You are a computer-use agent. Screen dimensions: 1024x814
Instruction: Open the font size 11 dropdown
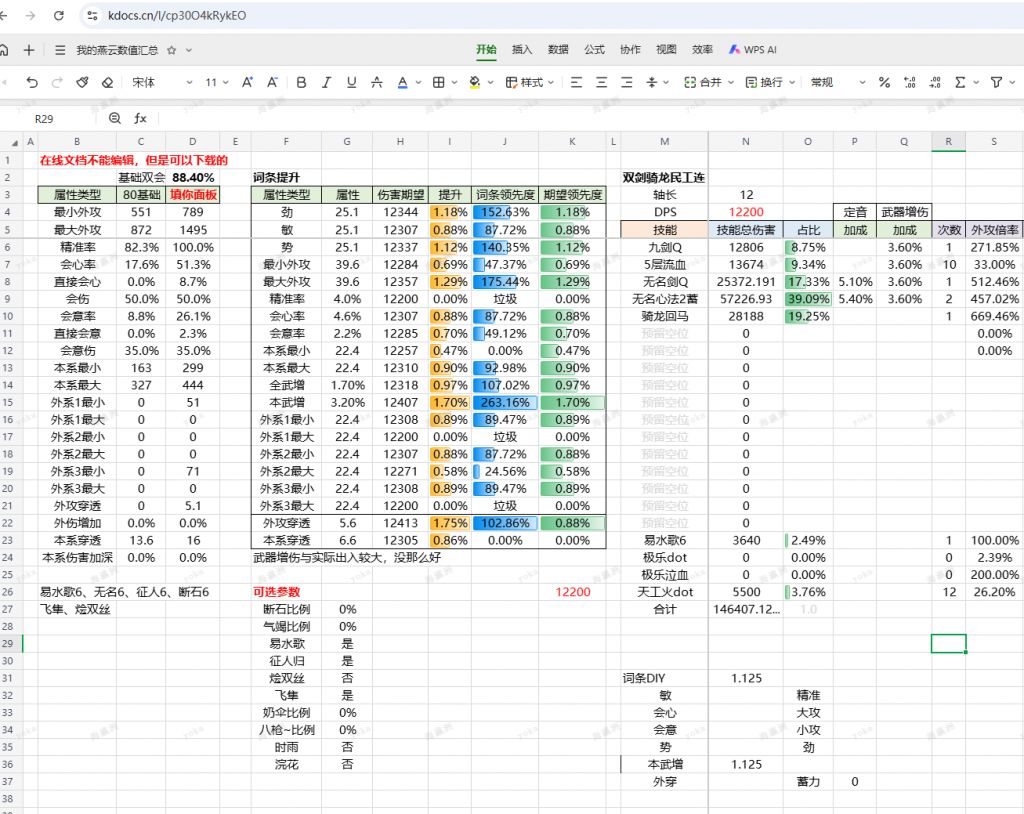point(217,83)
